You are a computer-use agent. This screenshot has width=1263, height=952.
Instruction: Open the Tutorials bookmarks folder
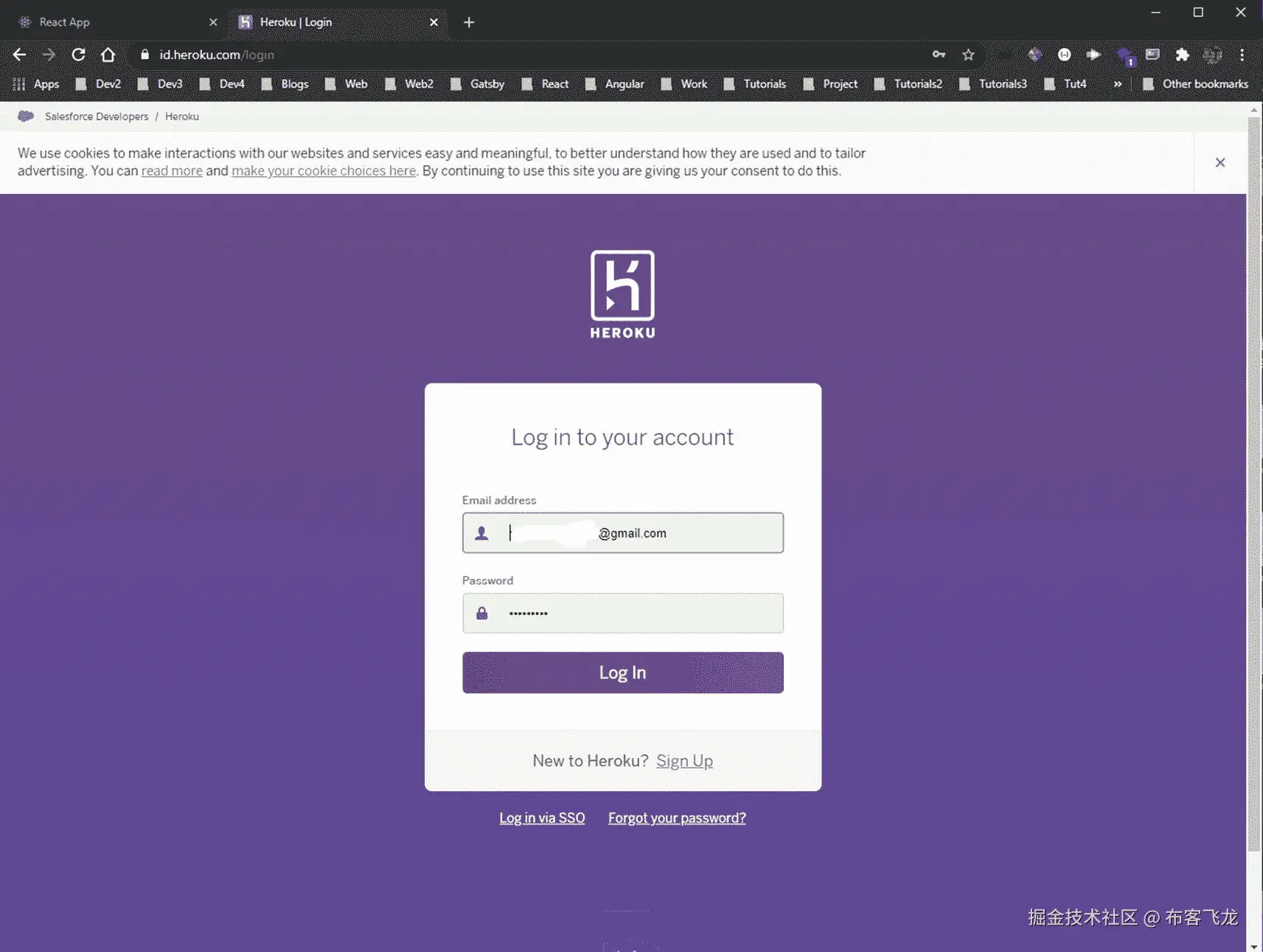coord(755,84)
